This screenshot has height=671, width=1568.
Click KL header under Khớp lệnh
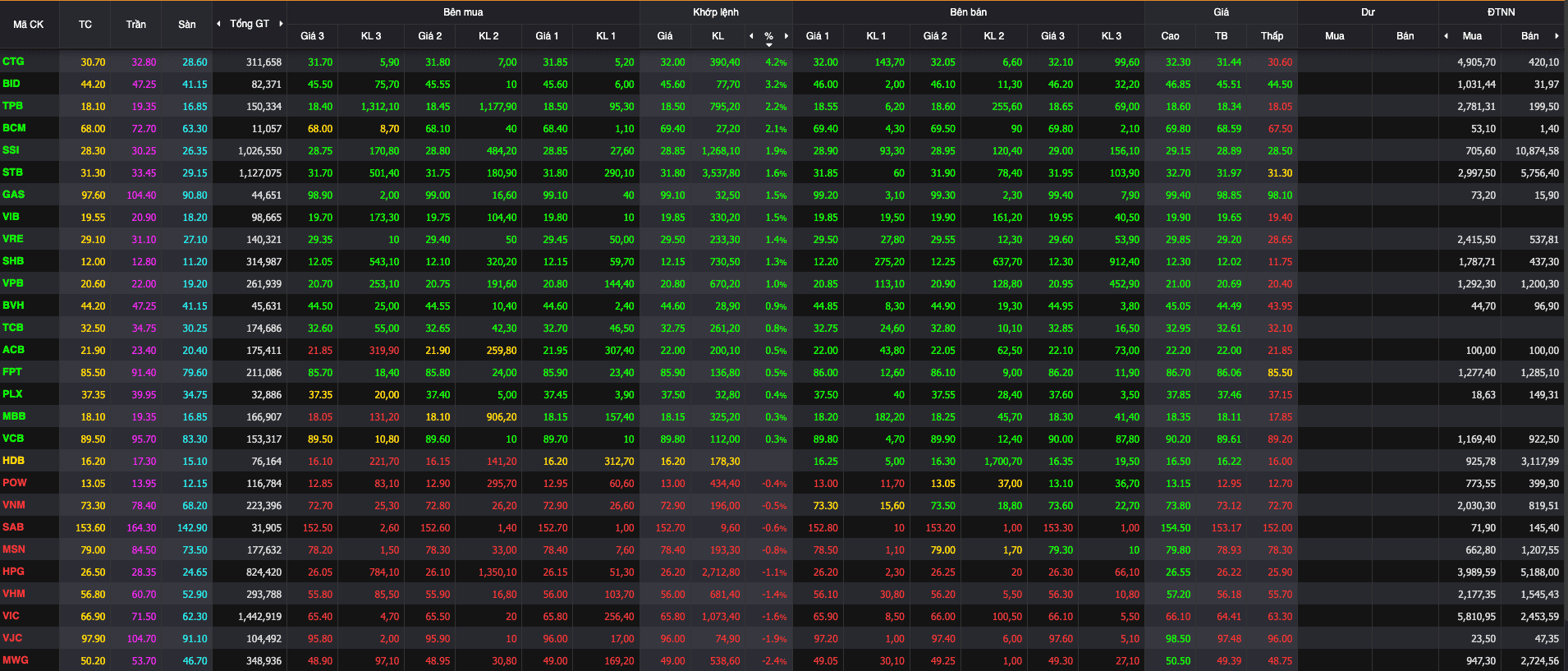pyautogui.click(x=718, y=36)
